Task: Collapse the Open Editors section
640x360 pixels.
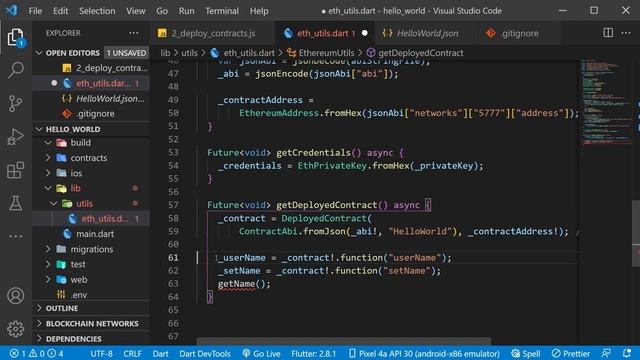Action: point(39,53)
